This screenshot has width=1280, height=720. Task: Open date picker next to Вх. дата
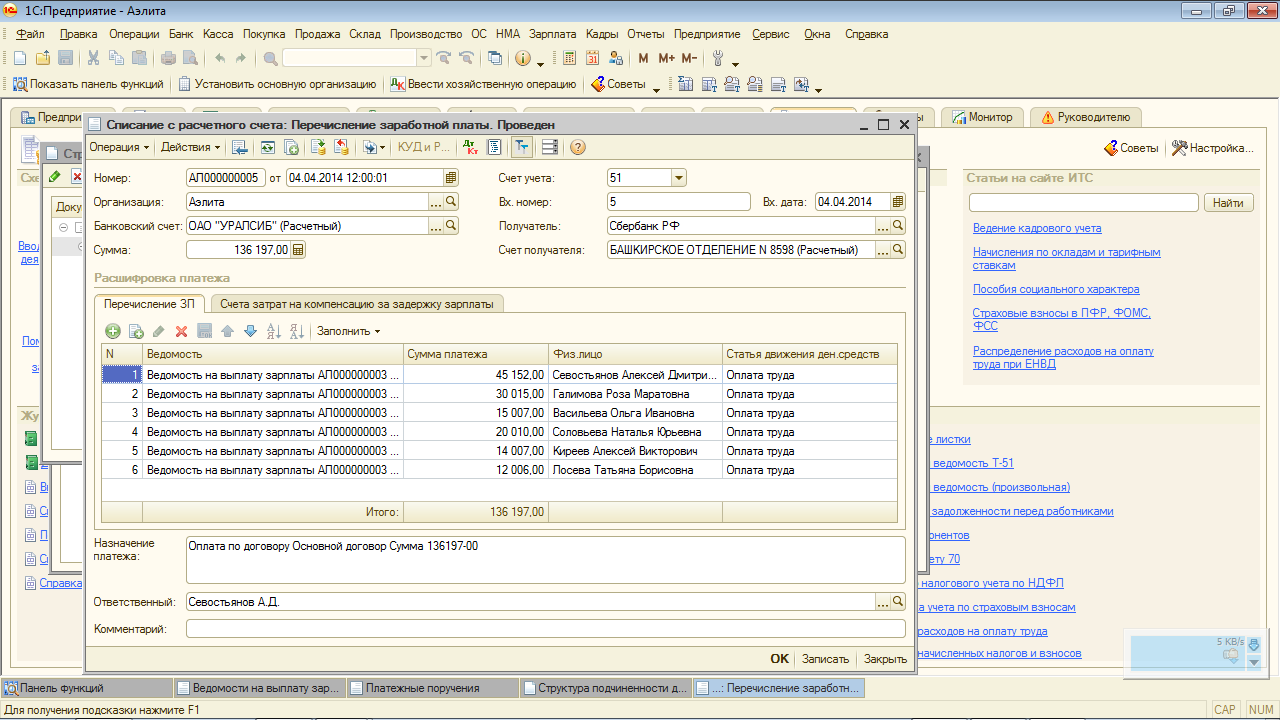tap(897, 202)
